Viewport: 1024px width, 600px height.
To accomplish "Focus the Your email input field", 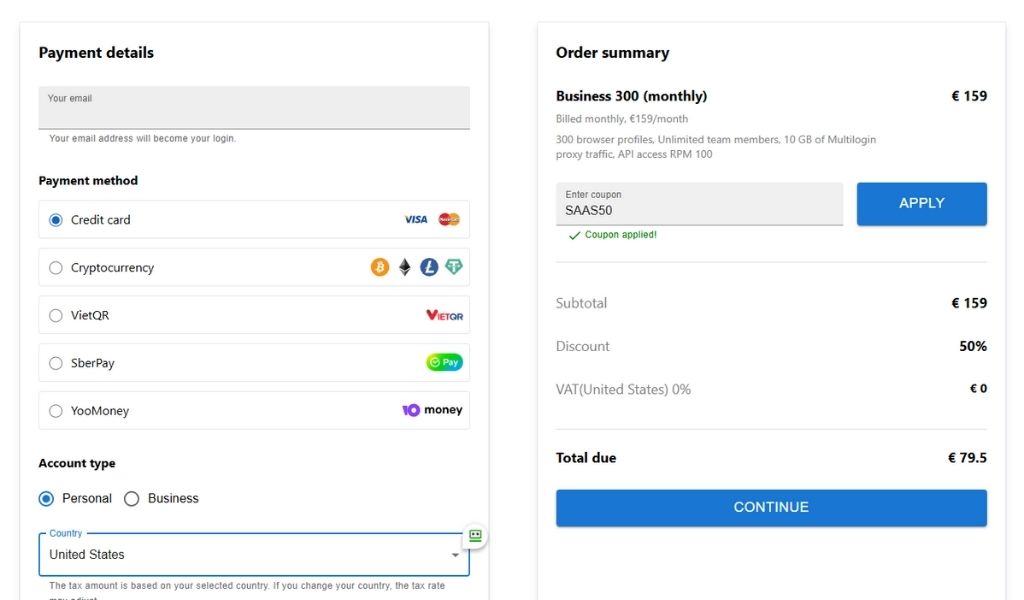I will pyautogui.click(x=254, y=112).
